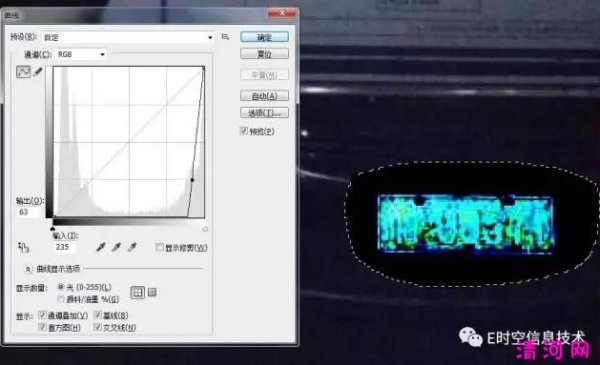Open the 通道 RGB channel dropdown
600x365 pixels.
(x=81, y=54)
